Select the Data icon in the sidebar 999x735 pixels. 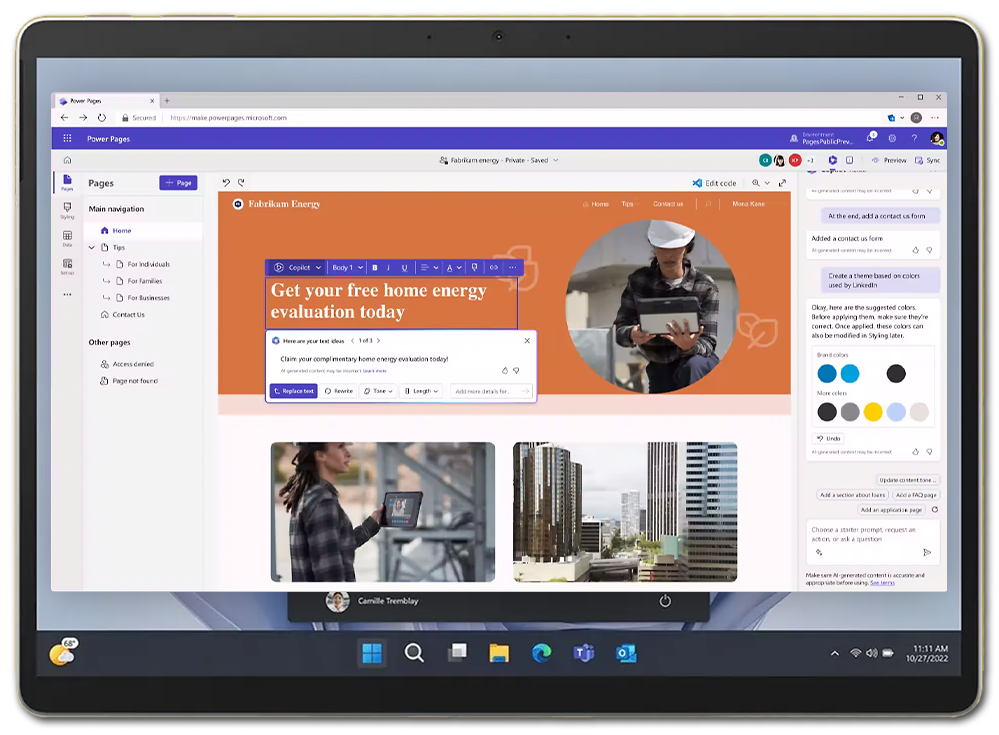coord(68,235)
